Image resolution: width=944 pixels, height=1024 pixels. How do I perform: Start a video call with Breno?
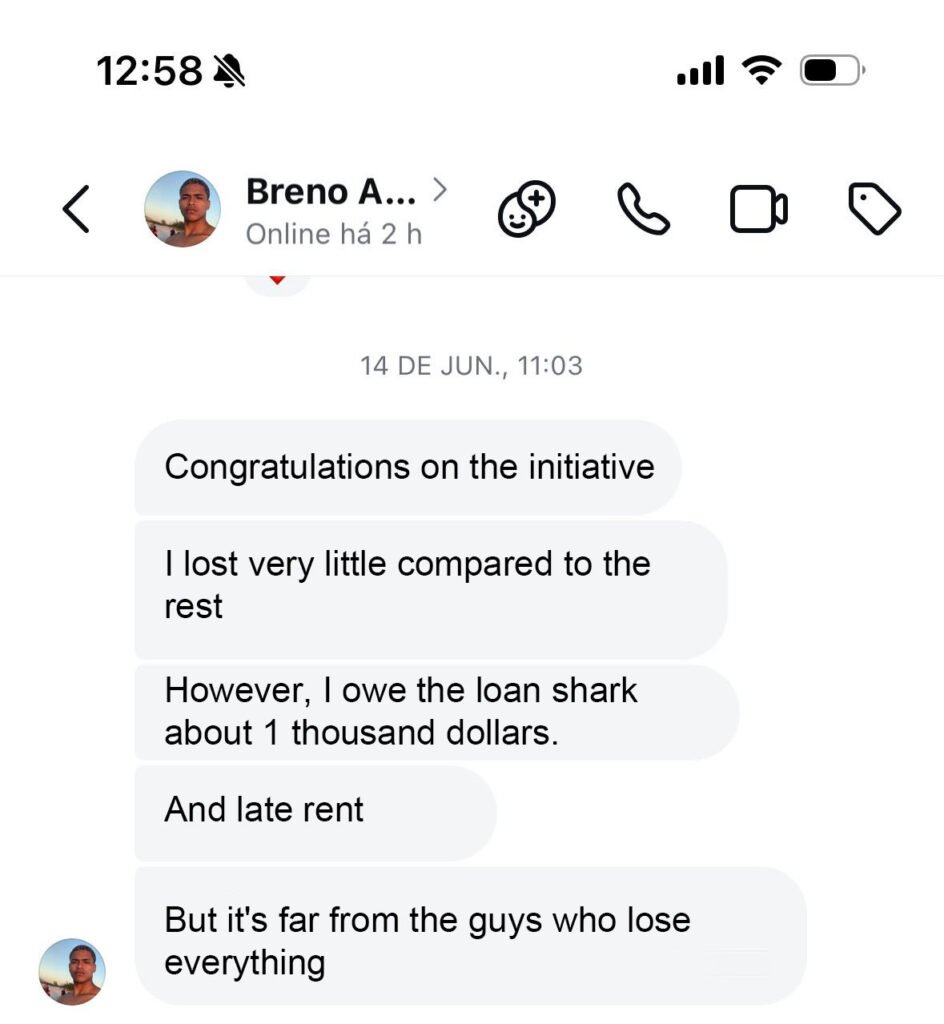pos(758,210)
